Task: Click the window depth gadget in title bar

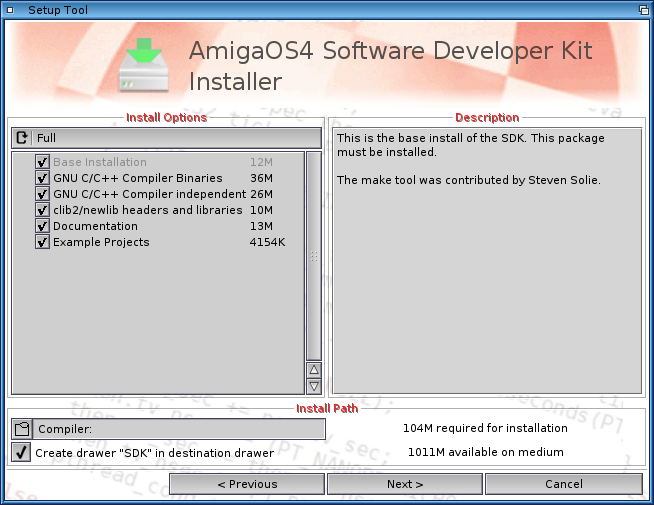Action: [x=644, y=10]
